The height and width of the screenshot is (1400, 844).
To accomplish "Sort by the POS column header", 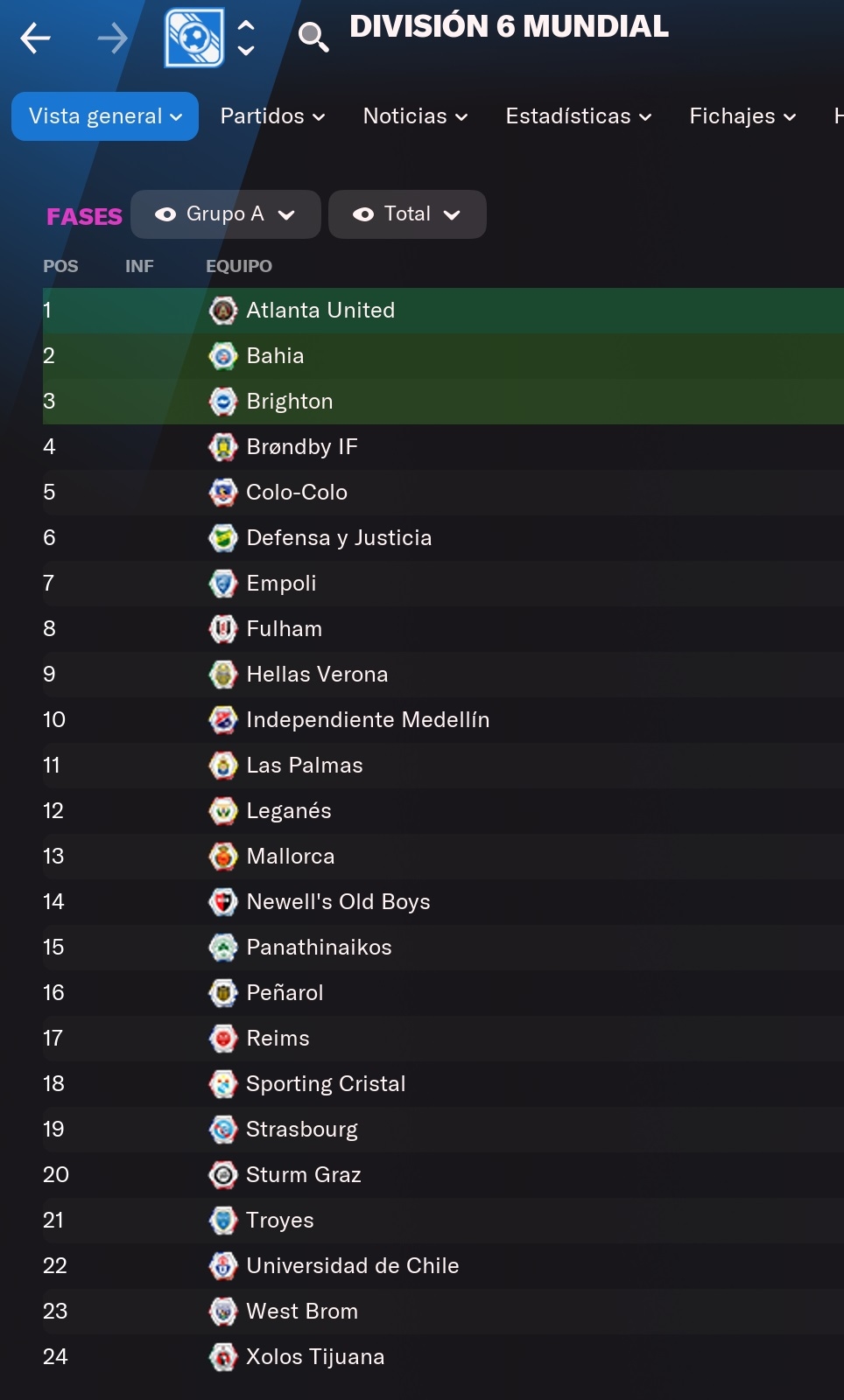I will pyautogui.click(x=60, y=266).
